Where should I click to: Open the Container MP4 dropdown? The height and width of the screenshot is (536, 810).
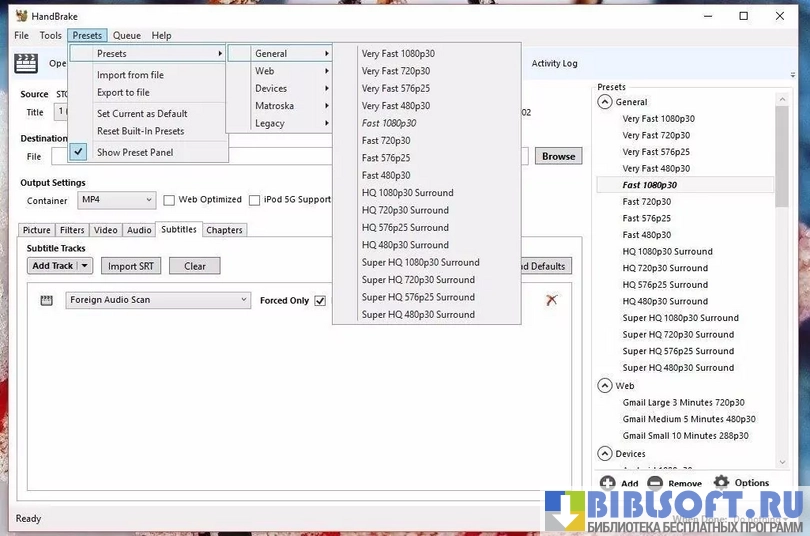[x=117, y=200]
